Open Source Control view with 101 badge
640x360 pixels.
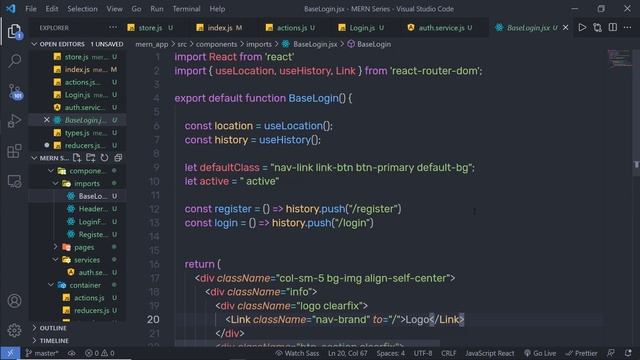point(15,91)
